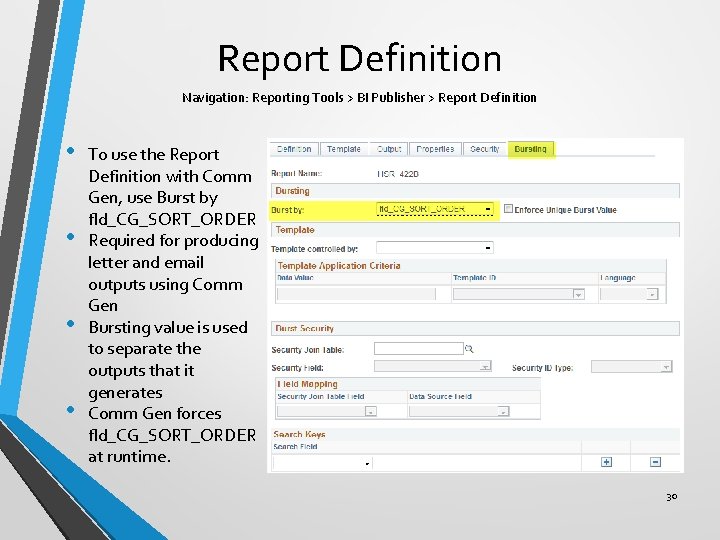Click the Burst Security section header
This screenshot has width=720, height=540.
(x=475, y=328)
